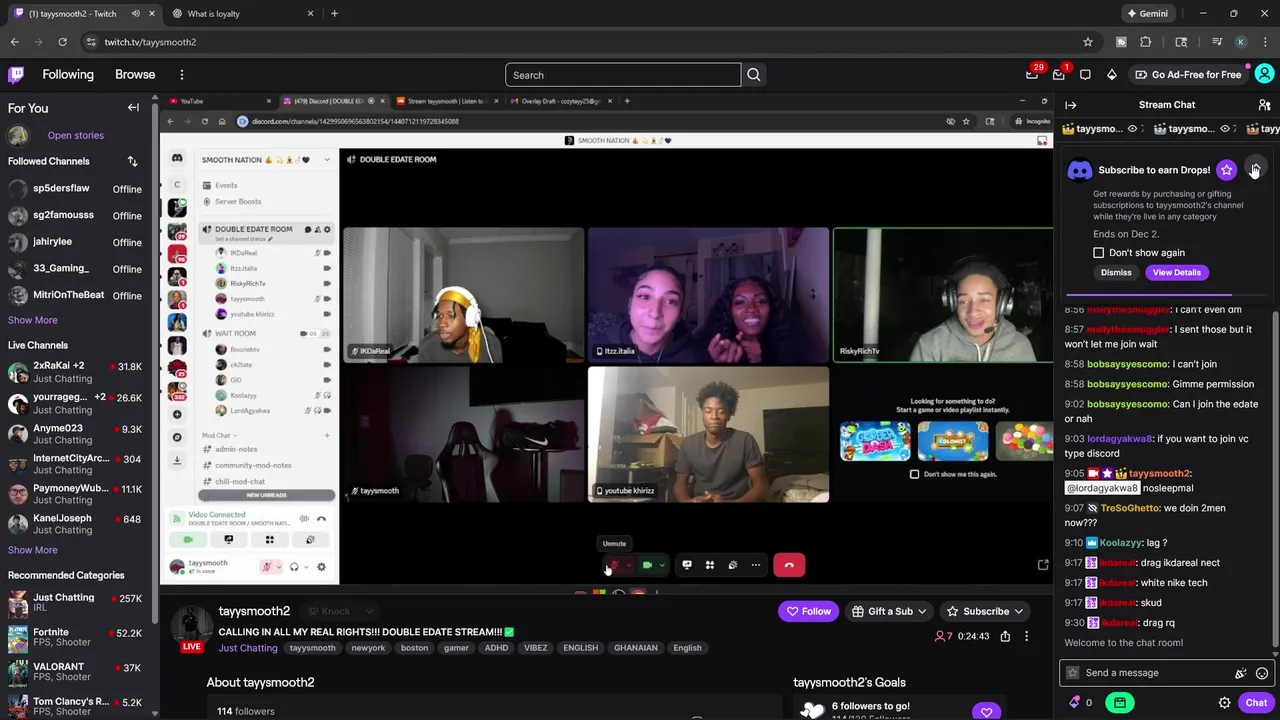Viewport: 1280px width, 720px height.
Task: Click the Go Ad-Free for Free button
Action: [x=1188, y=75]
